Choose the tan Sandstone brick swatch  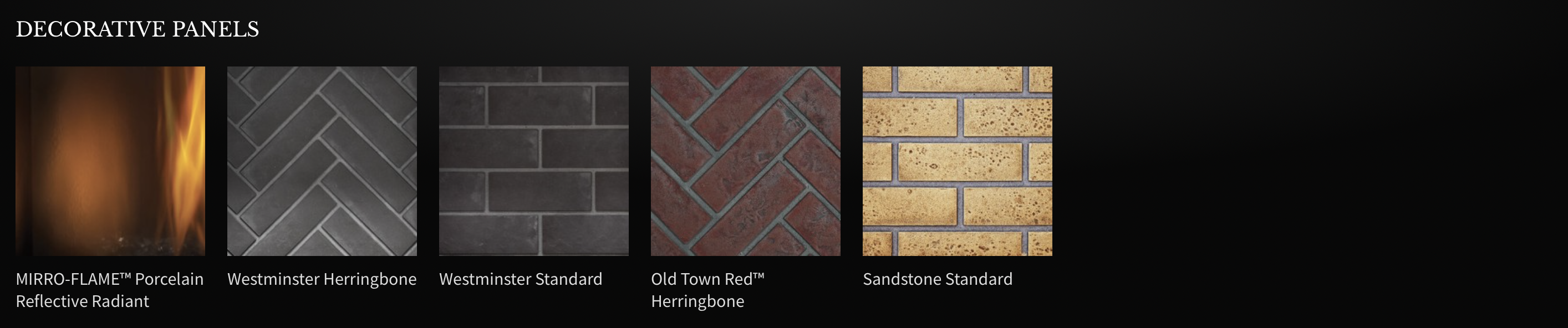click(958, 161)
